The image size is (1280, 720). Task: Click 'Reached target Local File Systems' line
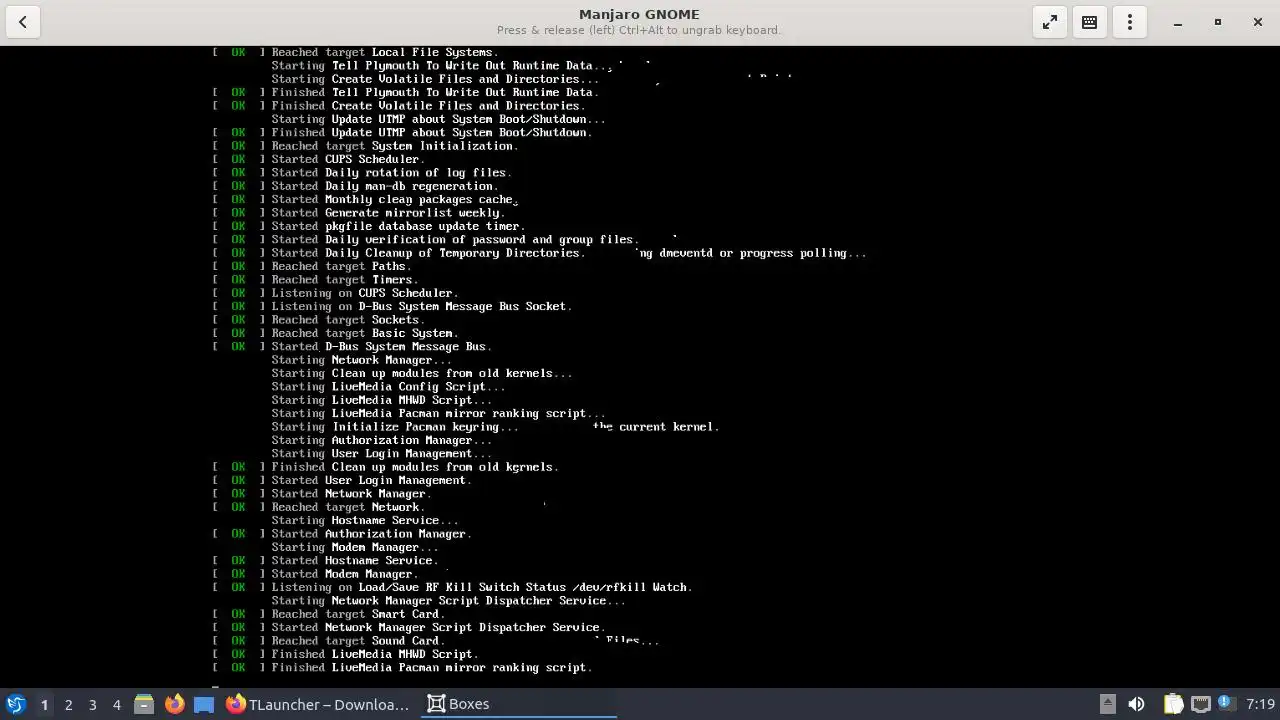coord(356,52)
